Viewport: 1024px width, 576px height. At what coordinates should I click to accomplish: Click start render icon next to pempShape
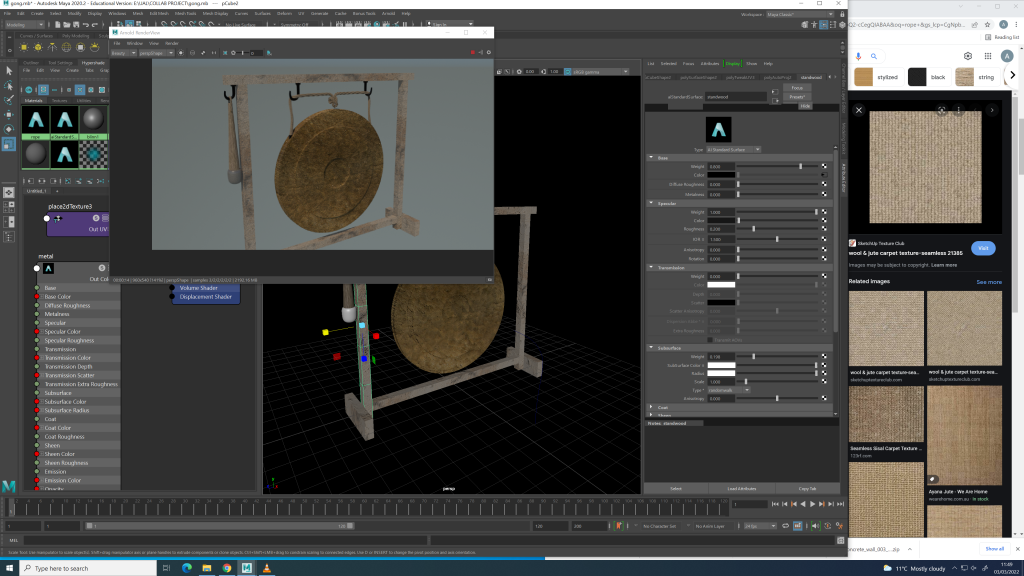(x=181, y=53)
